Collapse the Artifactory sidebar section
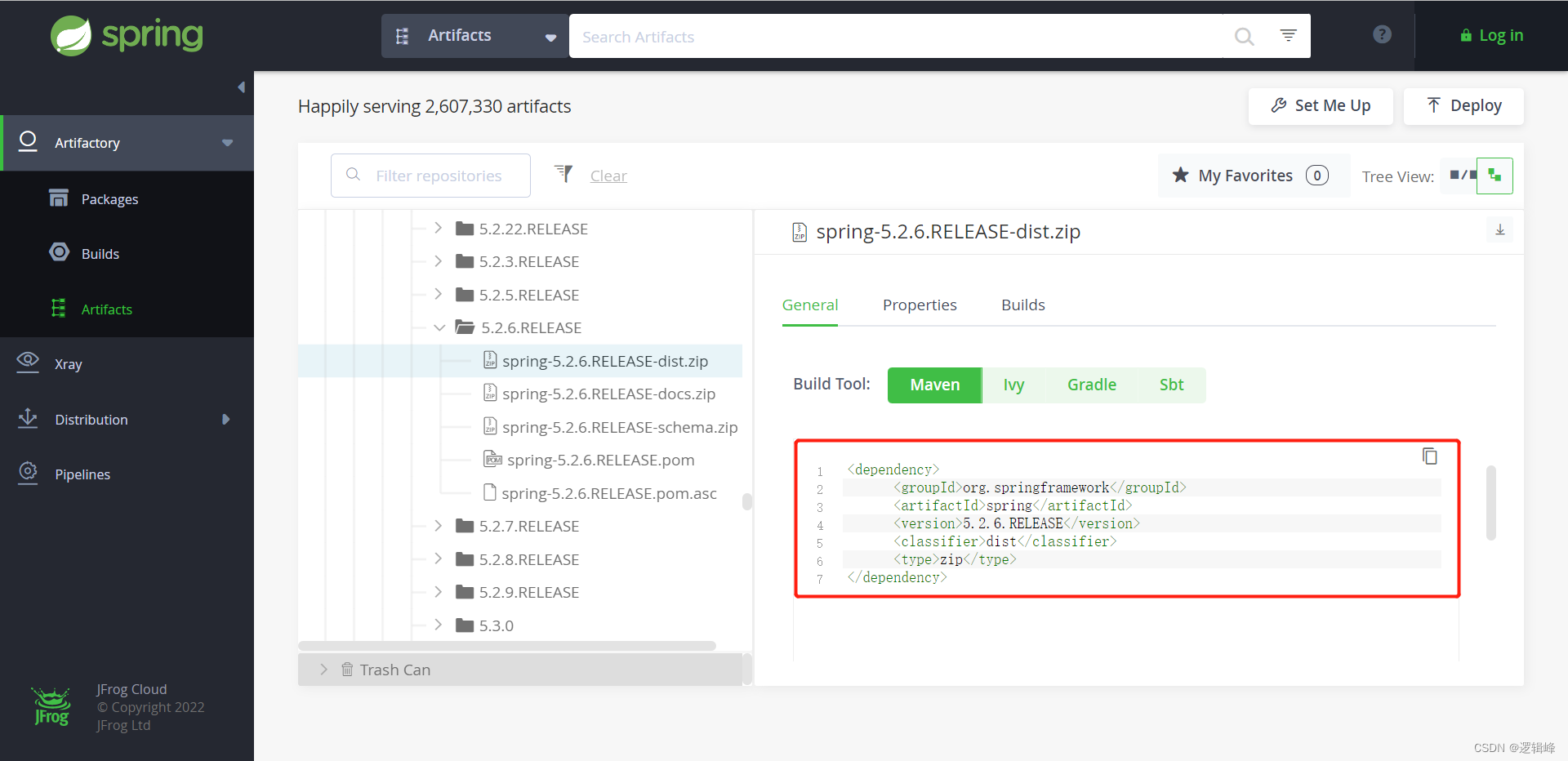Screen dimensions: 1568x761 click(227, 143)
